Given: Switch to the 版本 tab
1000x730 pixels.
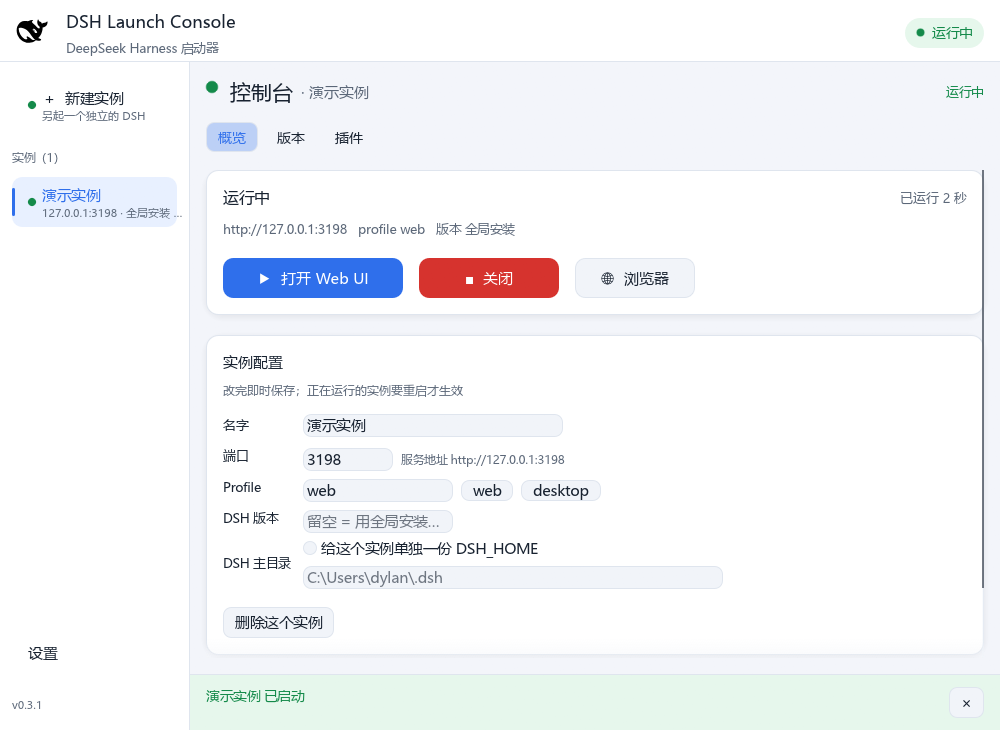Looking at the screenshot, I should (x=290, y=138).
